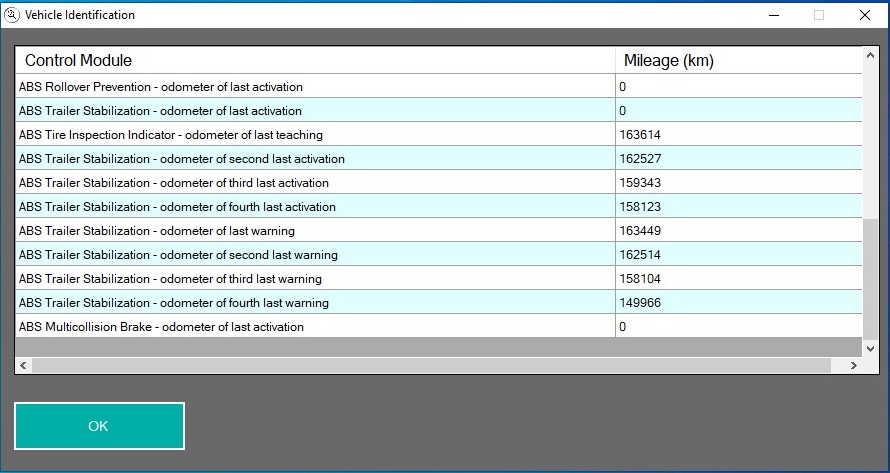
Task: Select Trailer Stabilization fourth last warning row
Action: 439,303
